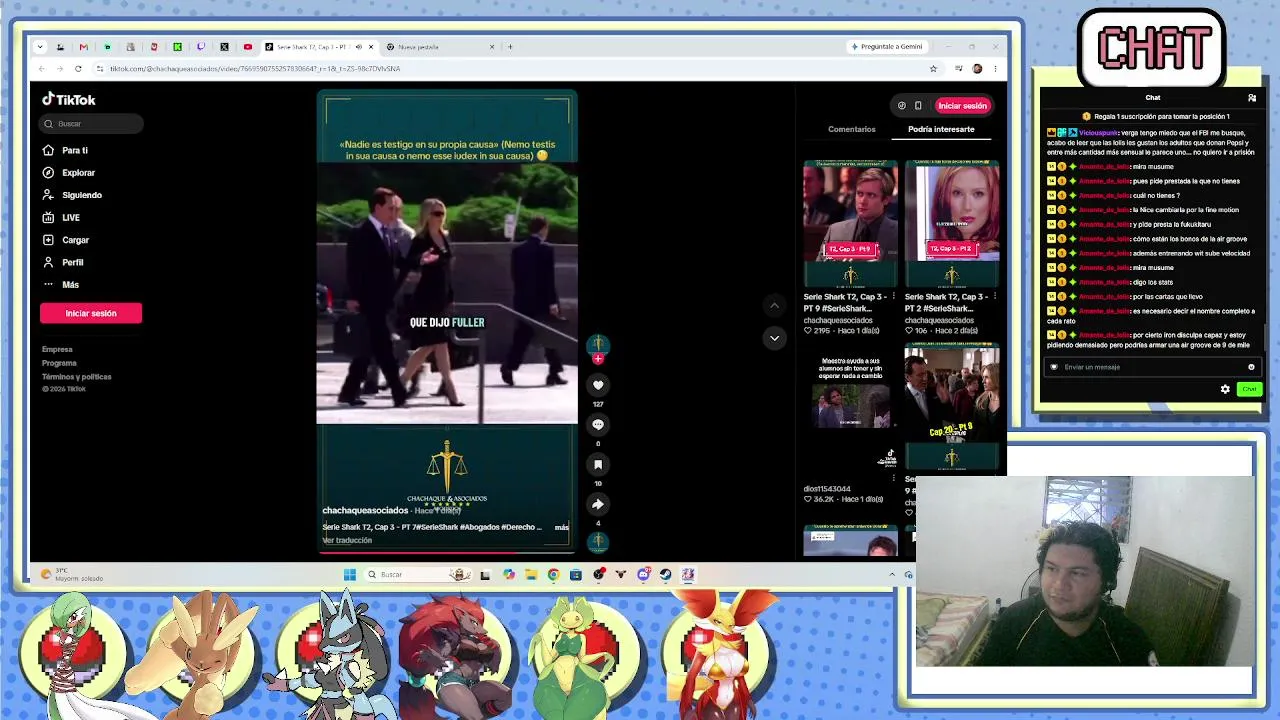Screen dimensions: 1280x720
Task: Open the T2, Cap 3 - Pt 9 thumbnail
Action: click(851, 225)
